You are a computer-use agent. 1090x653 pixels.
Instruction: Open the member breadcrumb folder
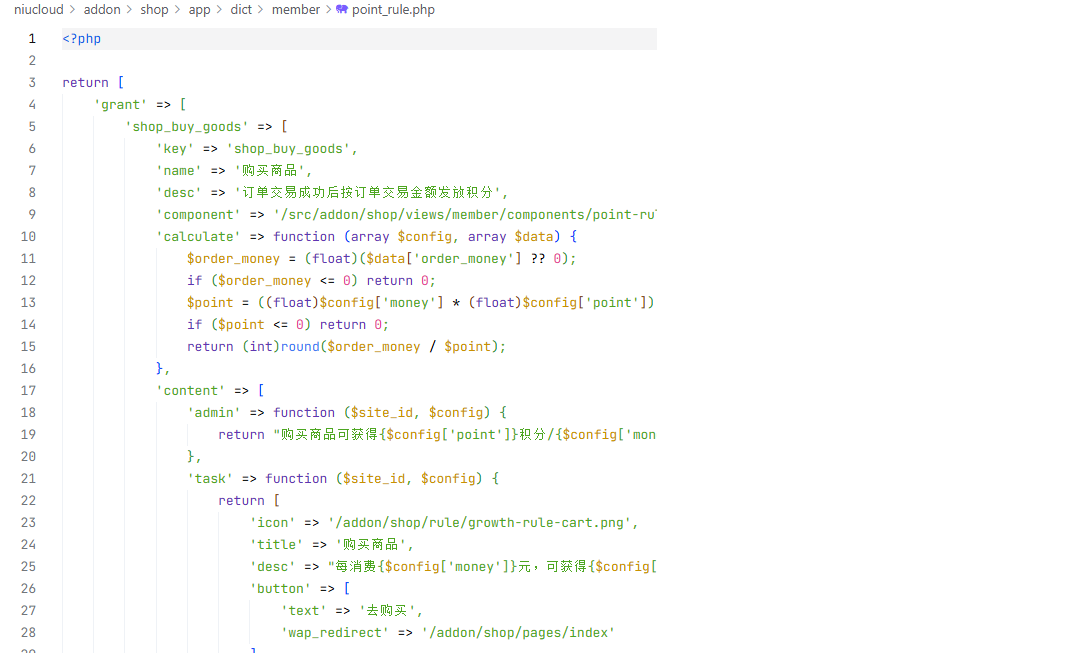coord(295,10)
